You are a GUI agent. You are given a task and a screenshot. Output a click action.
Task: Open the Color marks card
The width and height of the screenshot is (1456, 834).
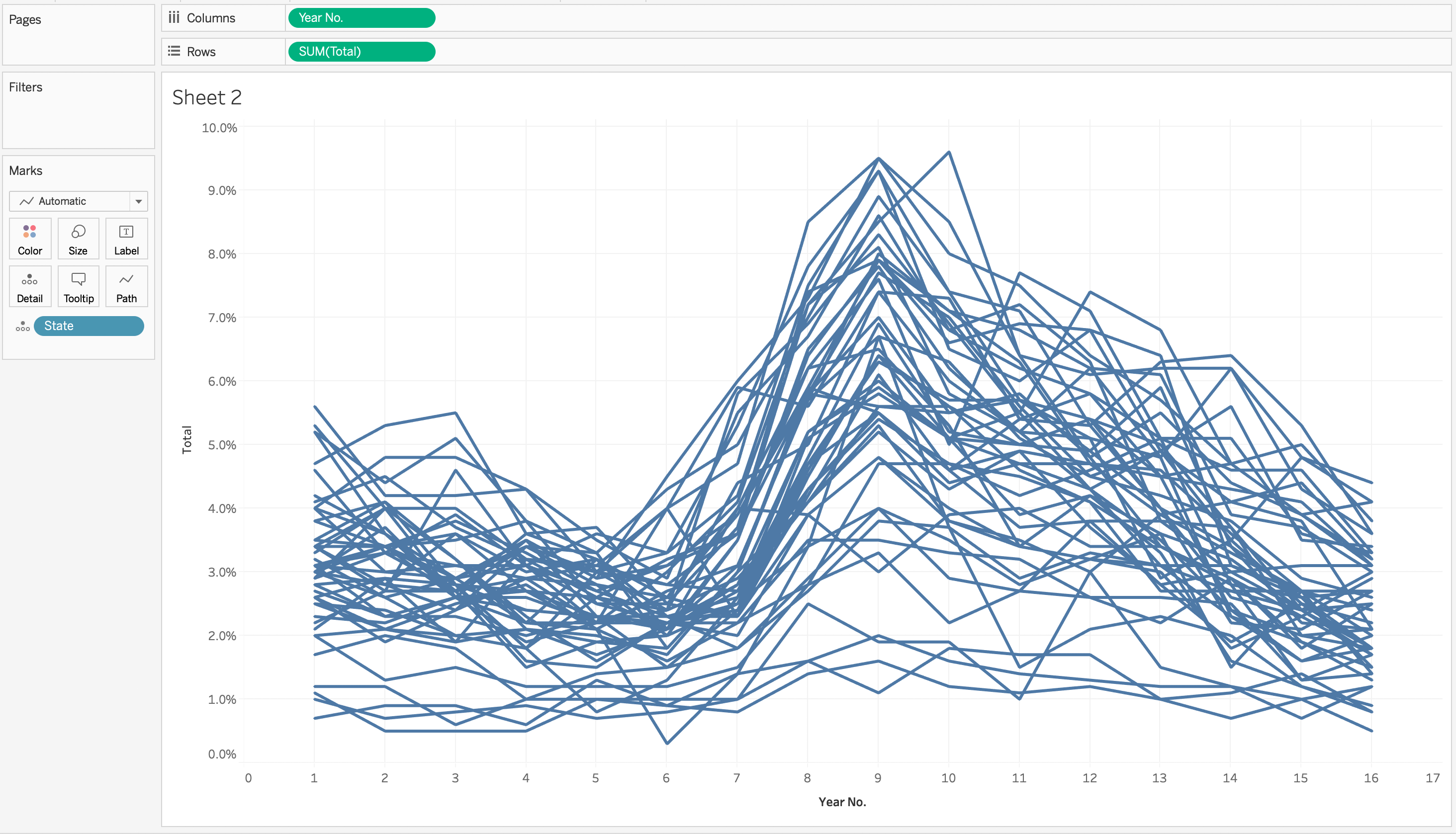tap(30, 239)
